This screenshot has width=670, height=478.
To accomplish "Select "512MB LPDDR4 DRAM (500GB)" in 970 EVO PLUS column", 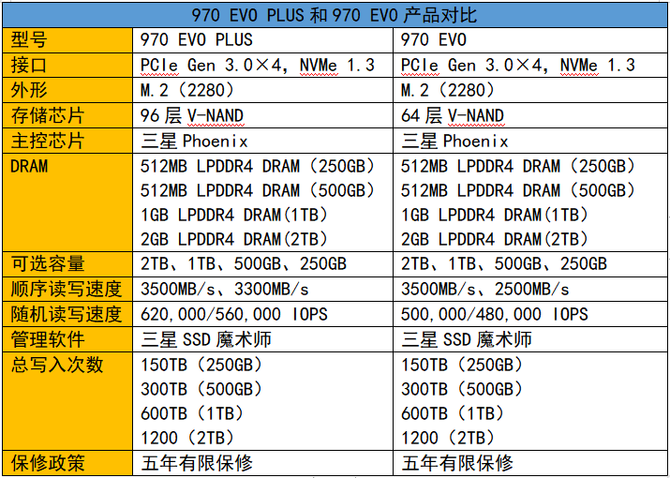I will coord(259,191).
